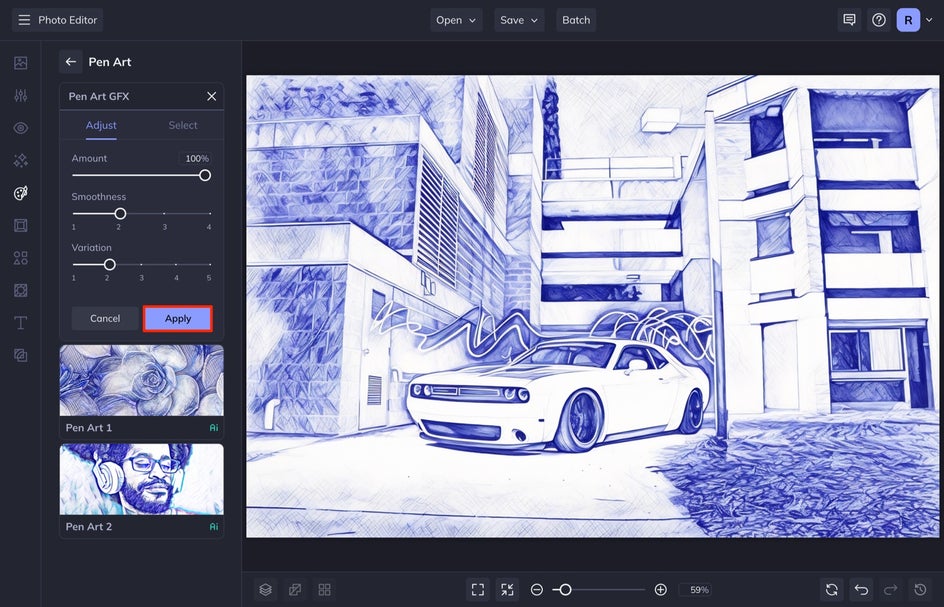Select the Pen Art 2 thumbnail
This screenshot has height=607, width=944.
(141, 480)
